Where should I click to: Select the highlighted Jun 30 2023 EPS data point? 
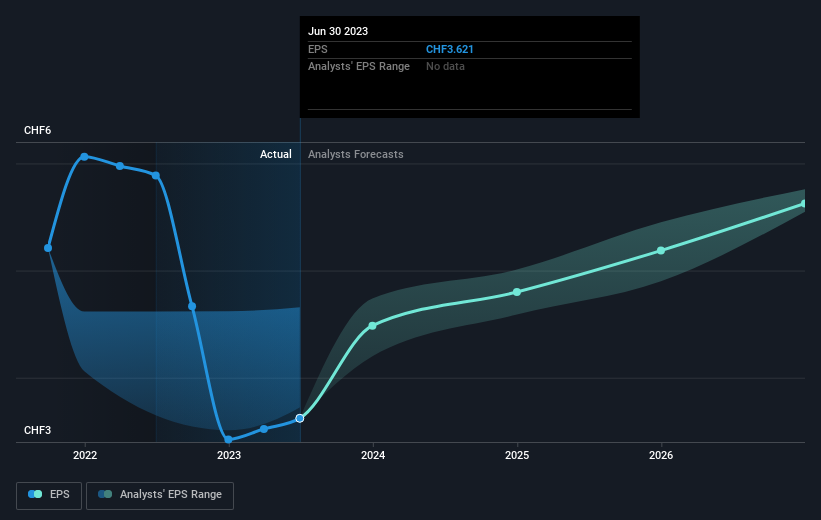pos(299,418)
